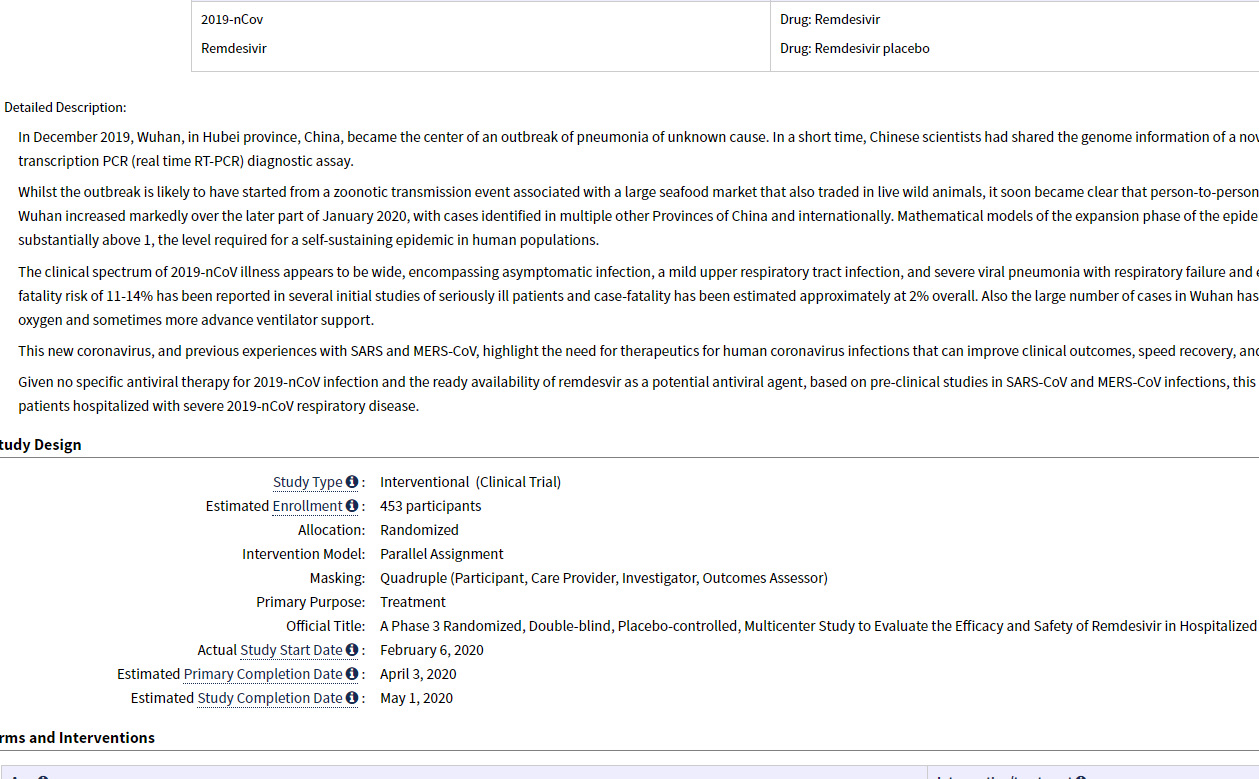
Task: Open the Study Type glossary link
Action: coord(308,482)
